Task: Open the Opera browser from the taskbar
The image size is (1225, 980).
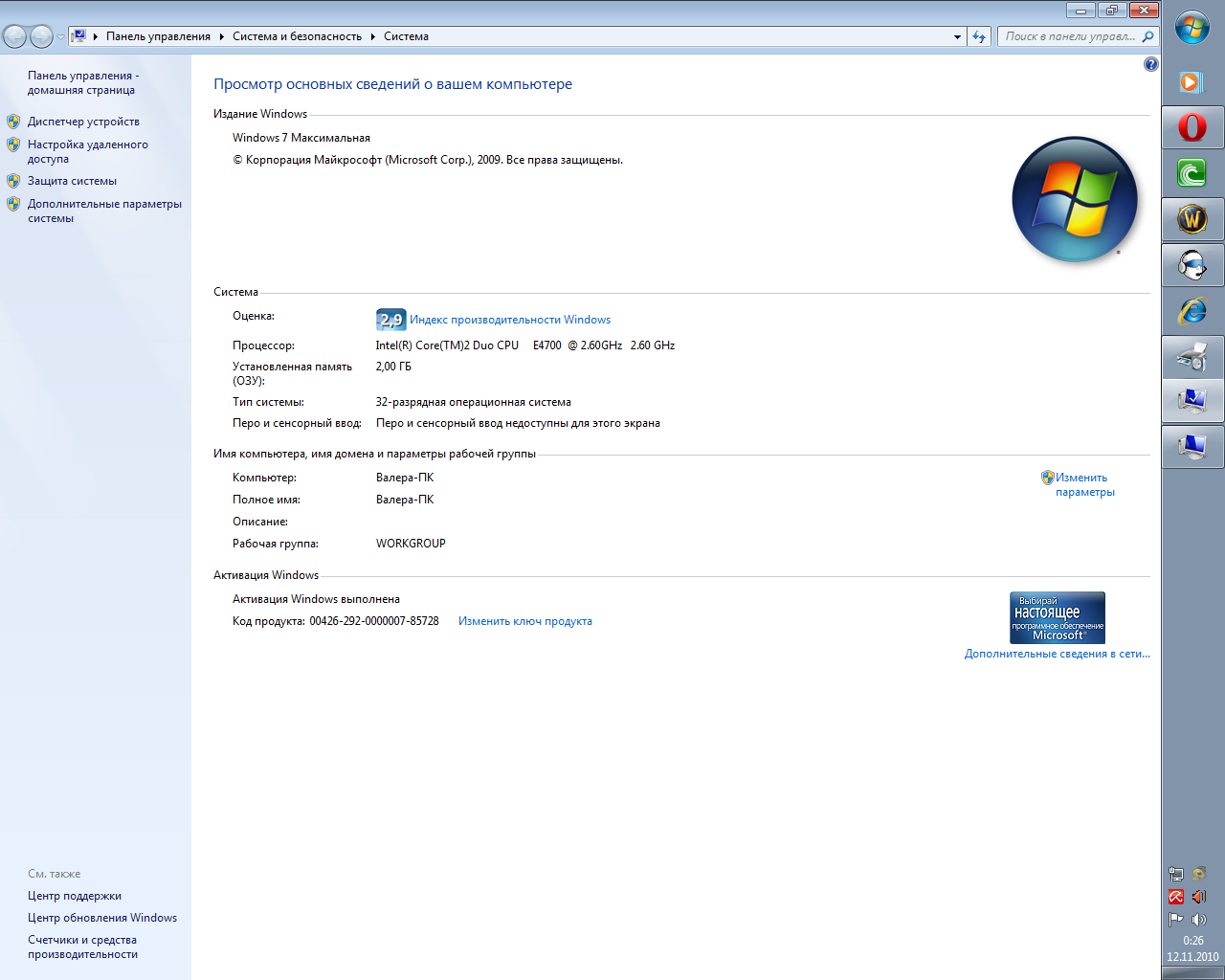Action: point(1192,126)
